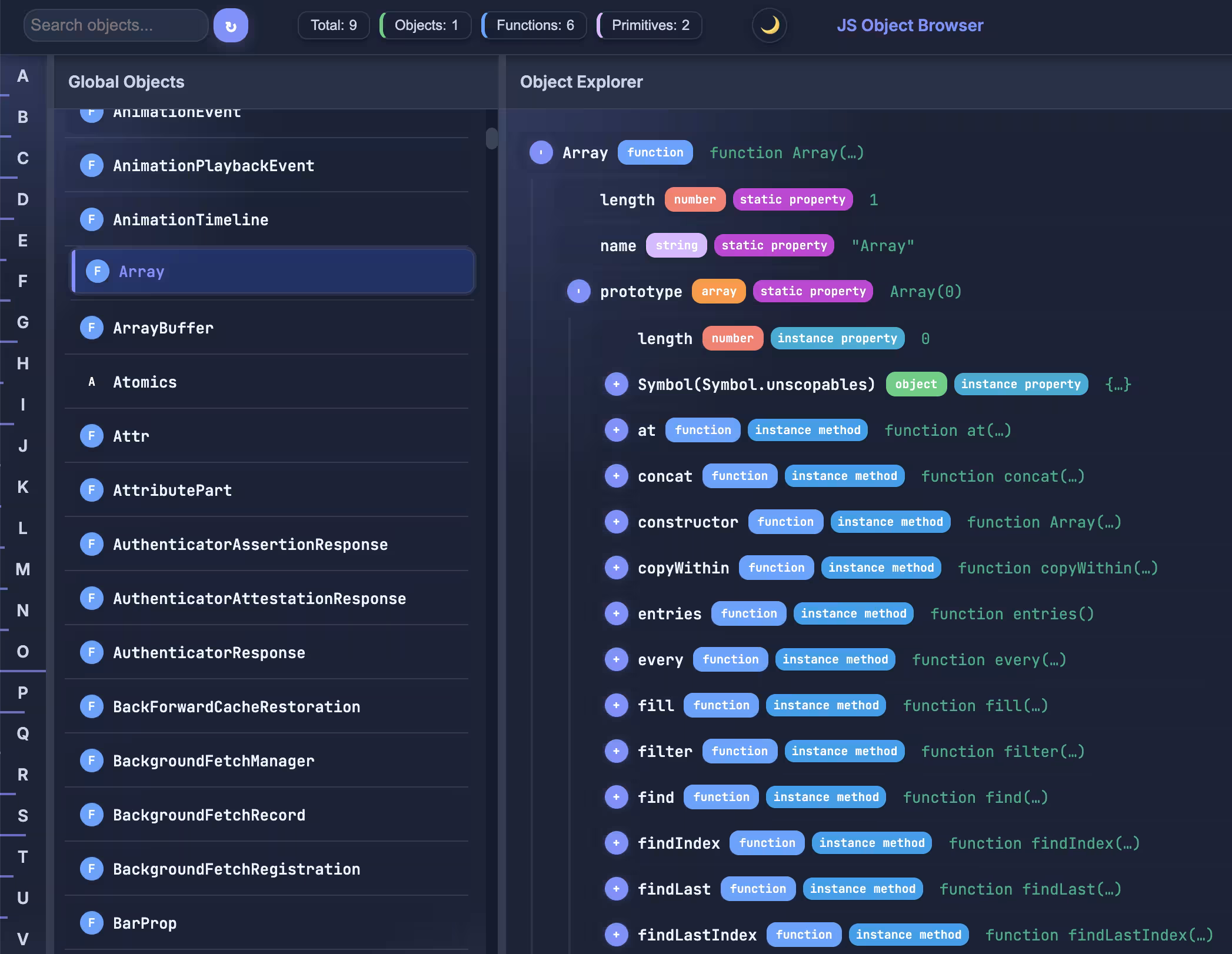Click F icon next to AuthenticatorAssertionResponse

point(91,544)
